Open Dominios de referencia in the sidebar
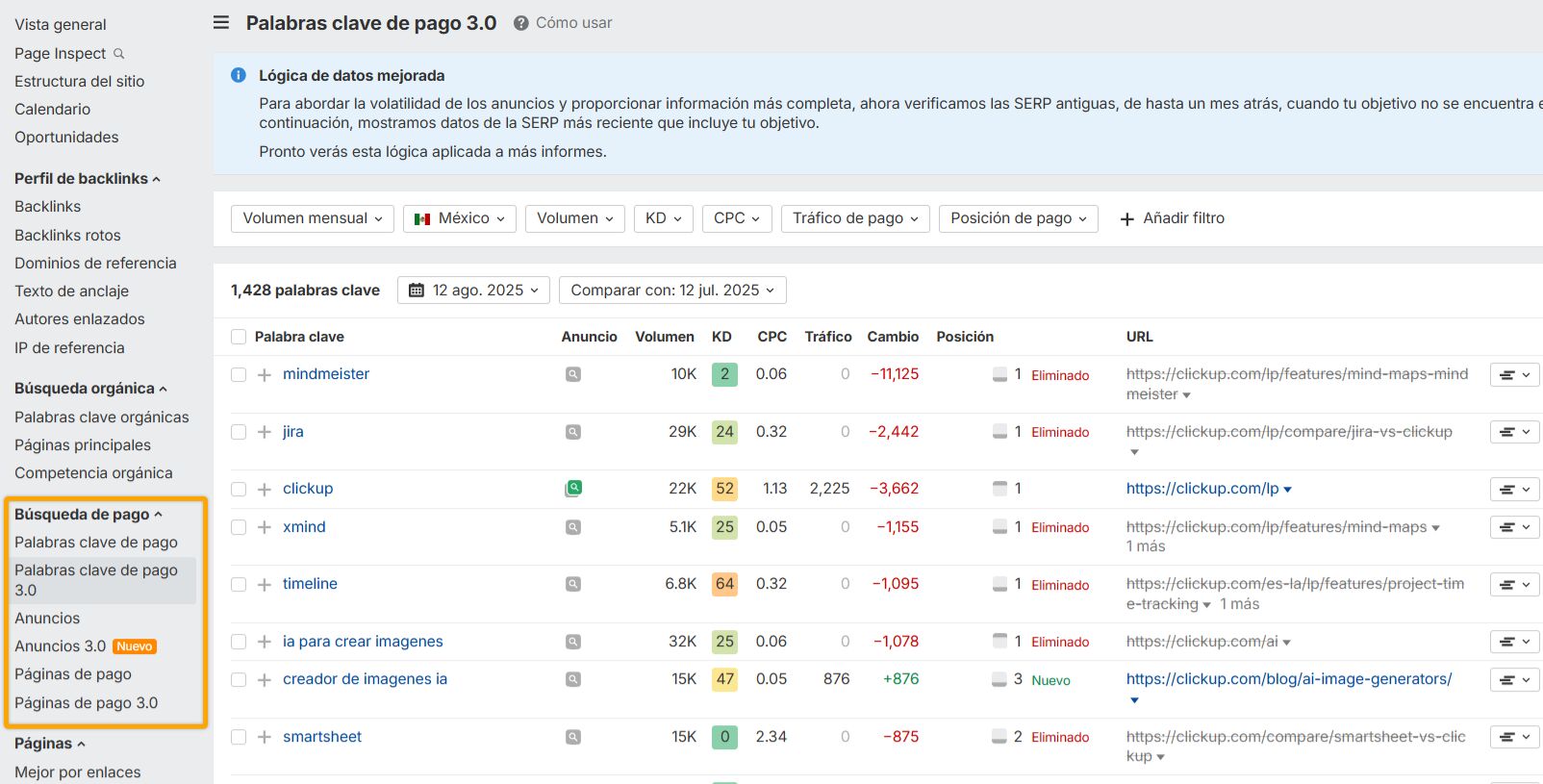 tap(95, 264)
